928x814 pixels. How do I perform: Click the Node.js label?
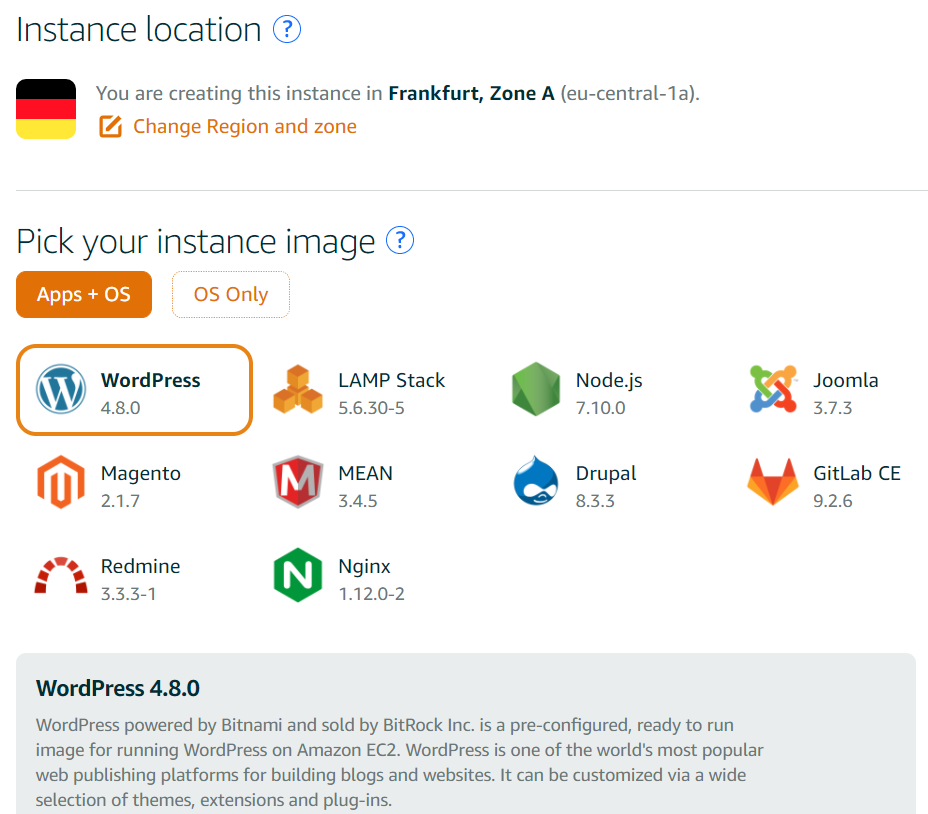click(609, 381)
